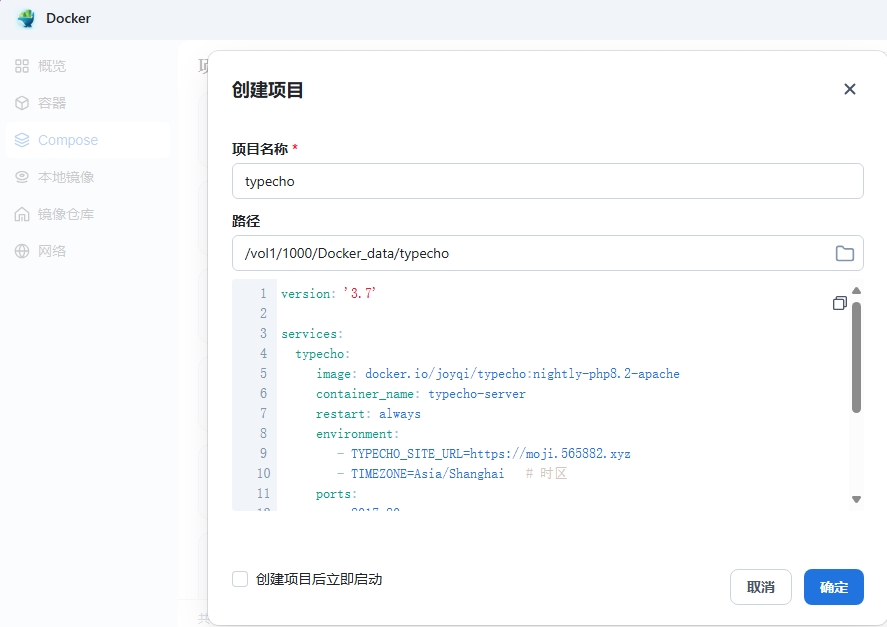The width and height of the screenshot is (887, 627).
Task: Click the # 时区 comment text
Action: [x=546, y=474]
